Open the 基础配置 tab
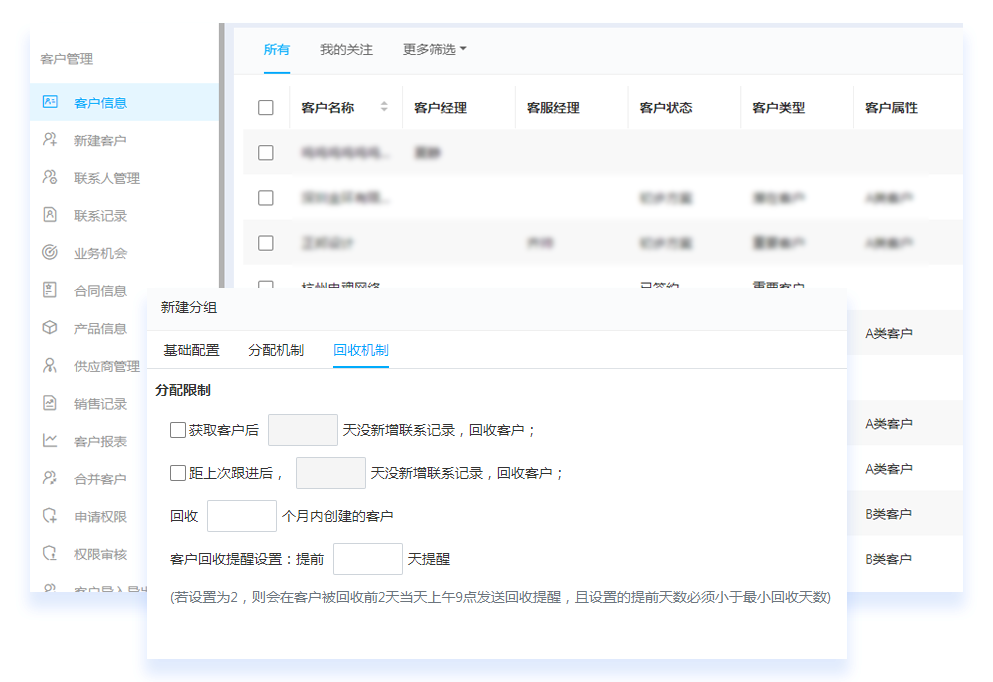 point(191,350)
